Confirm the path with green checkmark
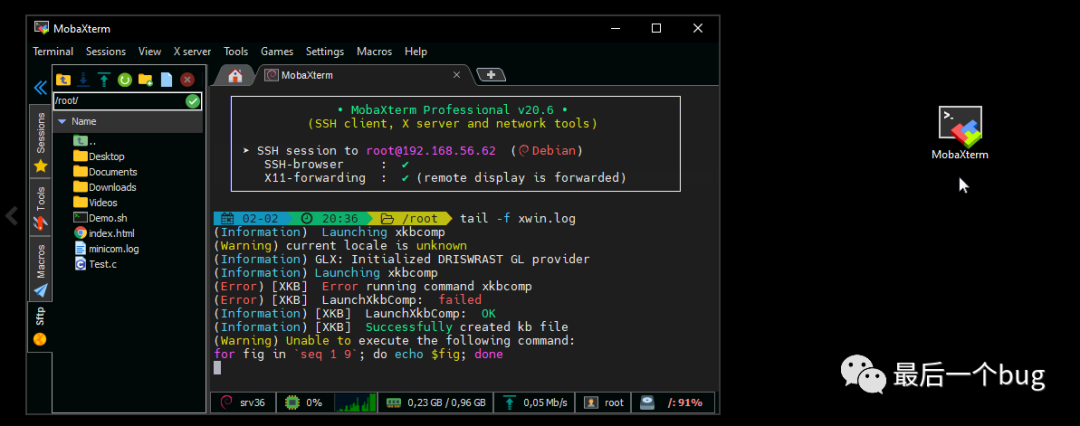This screenshot has height=426, width=1080. [x=192, y=101]
